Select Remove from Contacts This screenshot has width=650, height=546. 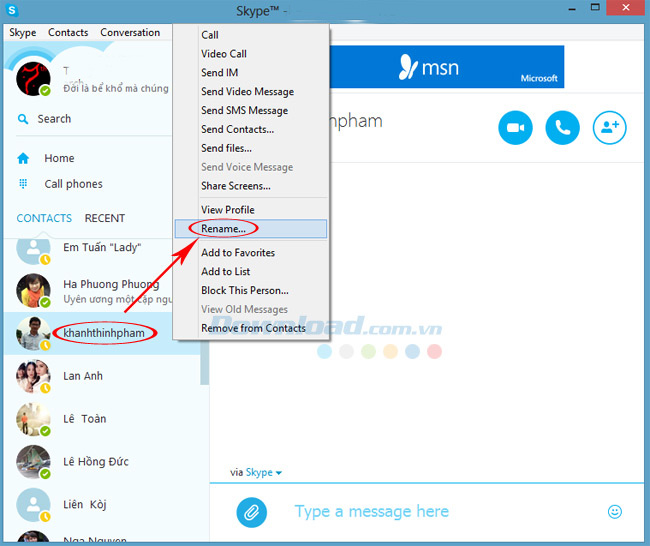(251, 328)
